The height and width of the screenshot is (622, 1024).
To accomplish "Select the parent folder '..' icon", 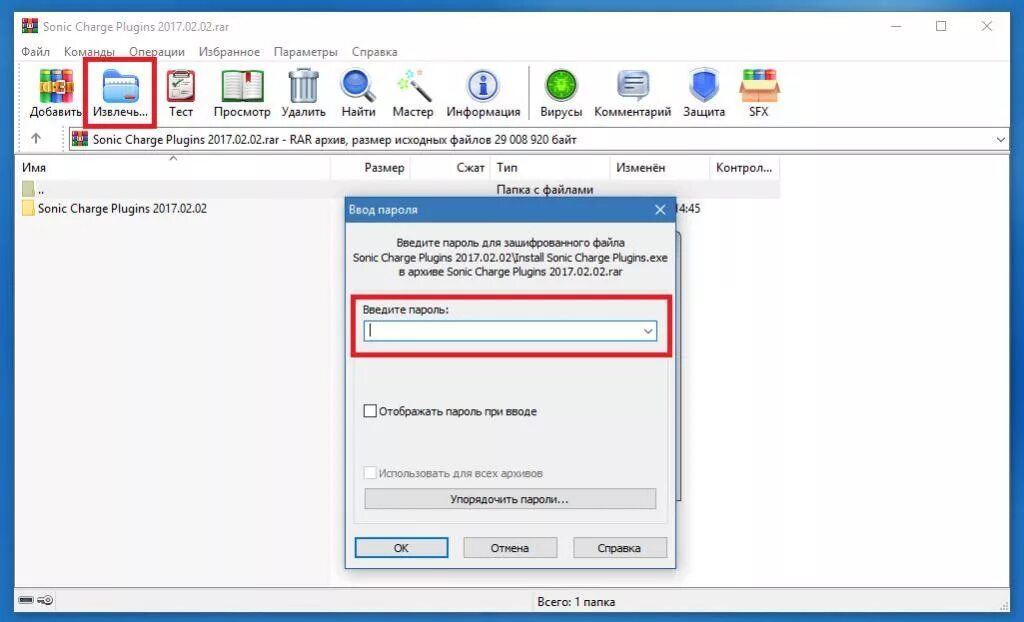I will (28, 189).
